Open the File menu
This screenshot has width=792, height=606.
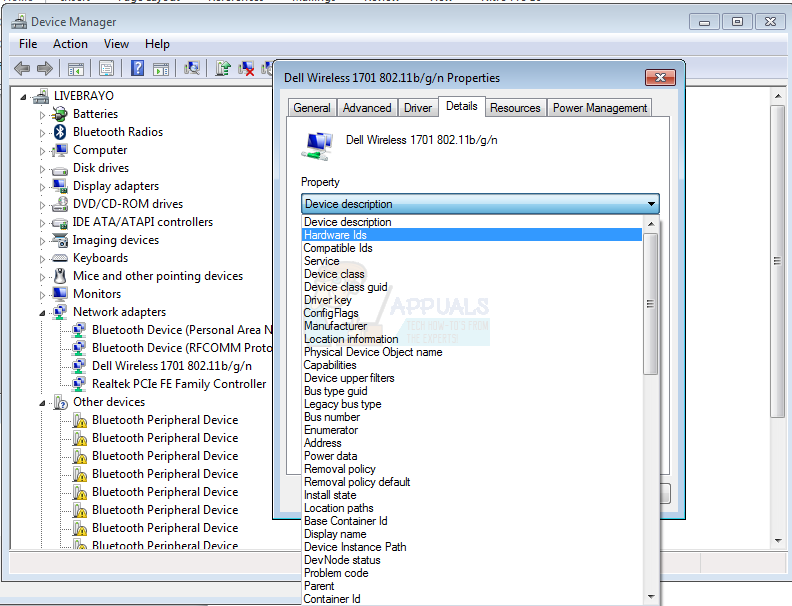pyautogui.click(x=28, y=44)
